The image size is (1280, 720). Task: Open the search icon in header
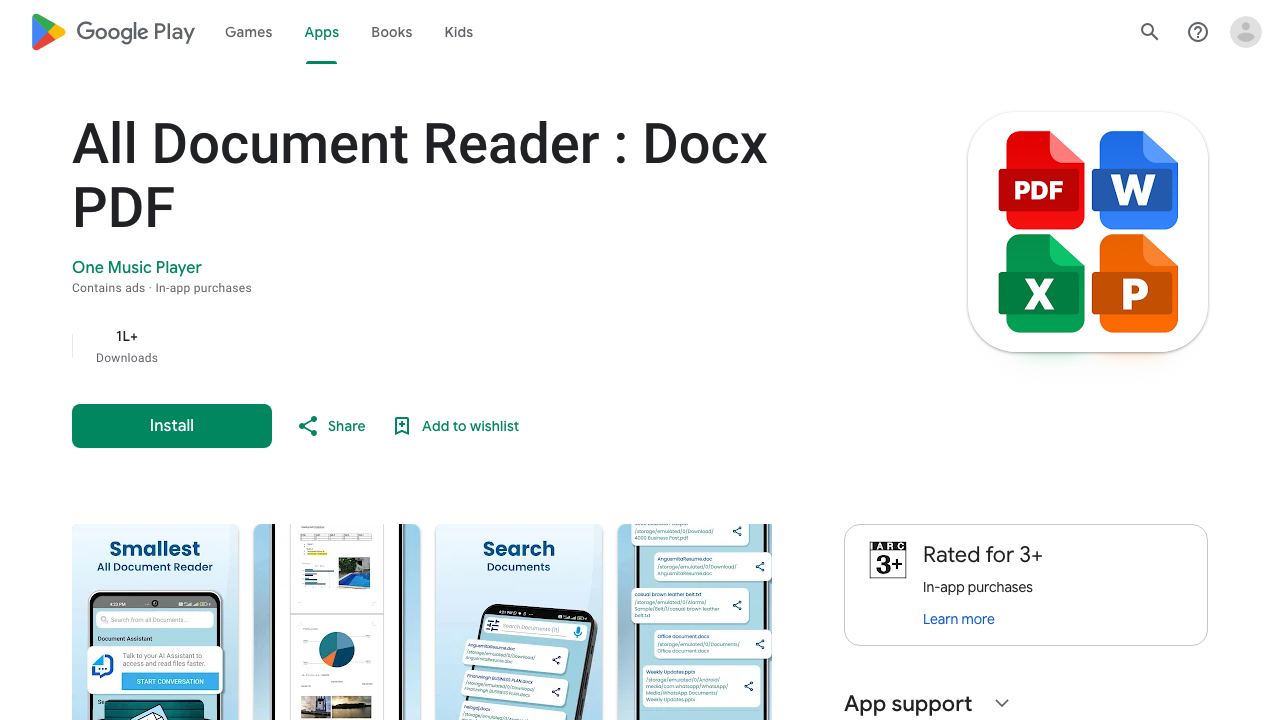1150,32
